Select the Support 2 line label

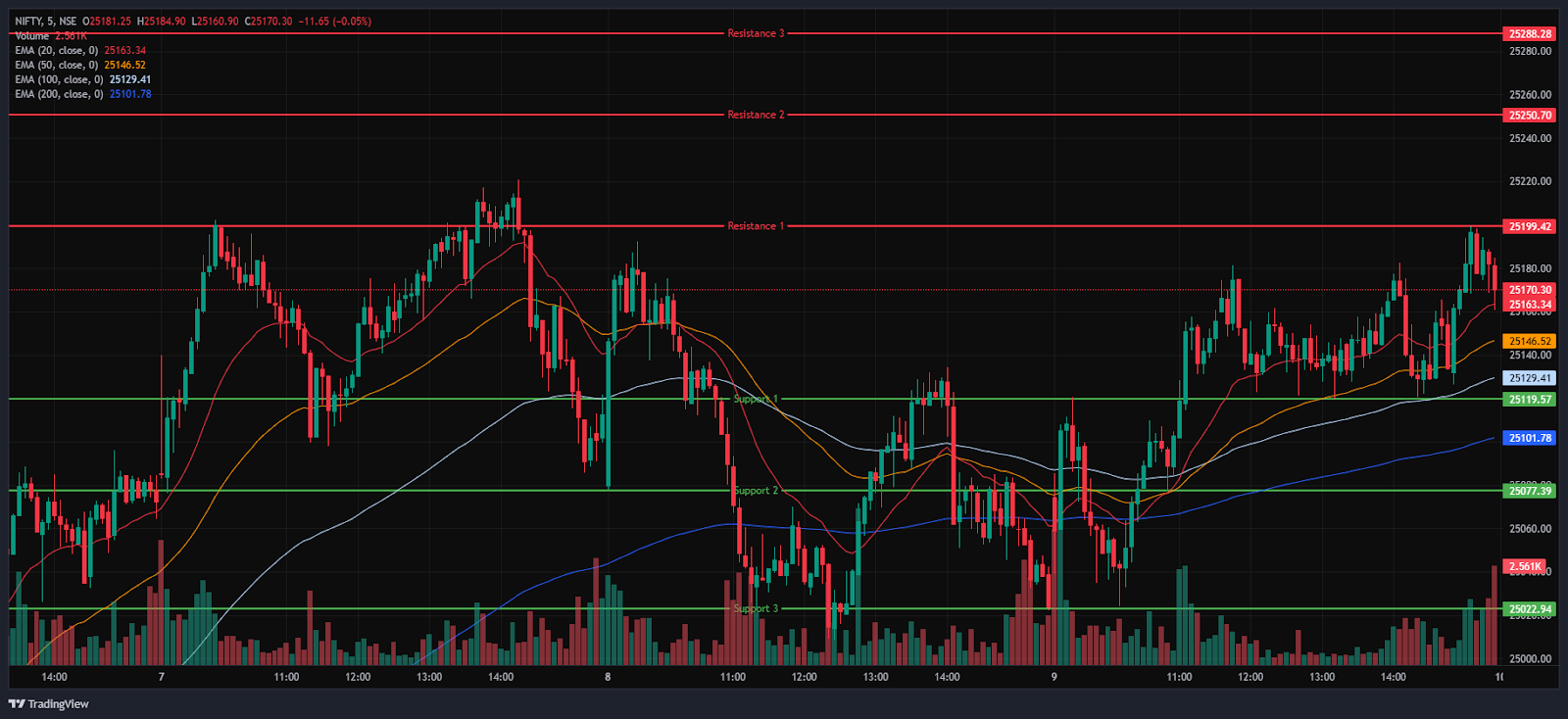[x=756, y=491]
